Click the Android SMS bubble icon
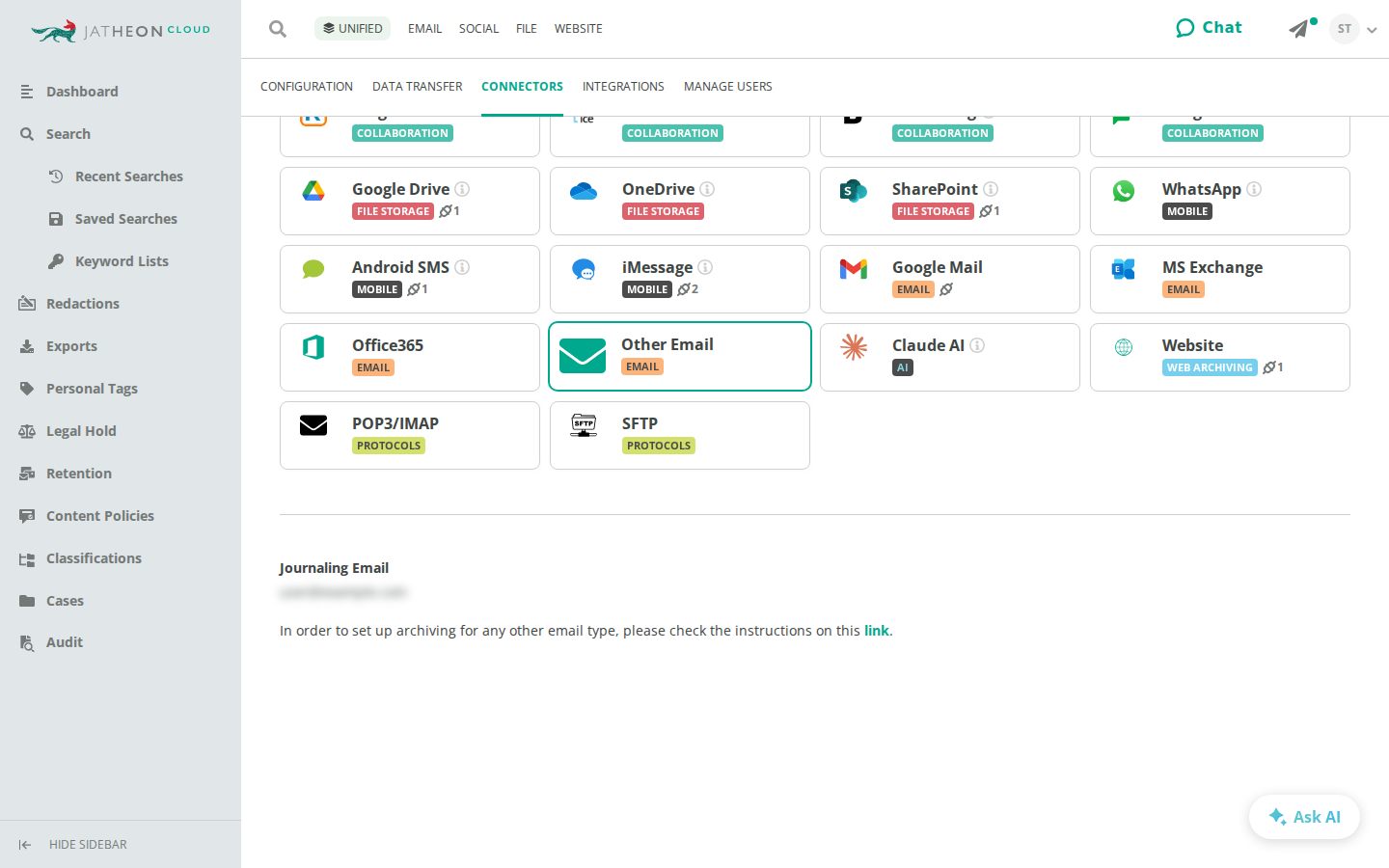Screen dimensions: 1389x868 313,269
